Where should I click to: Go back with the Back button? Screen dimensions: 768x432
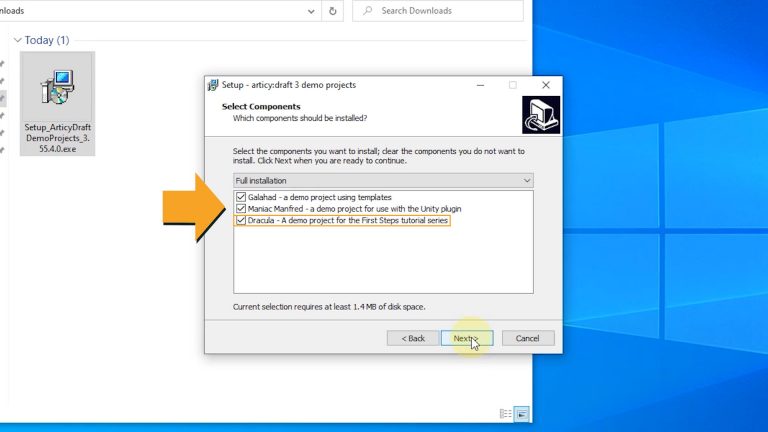coord(413,338)
